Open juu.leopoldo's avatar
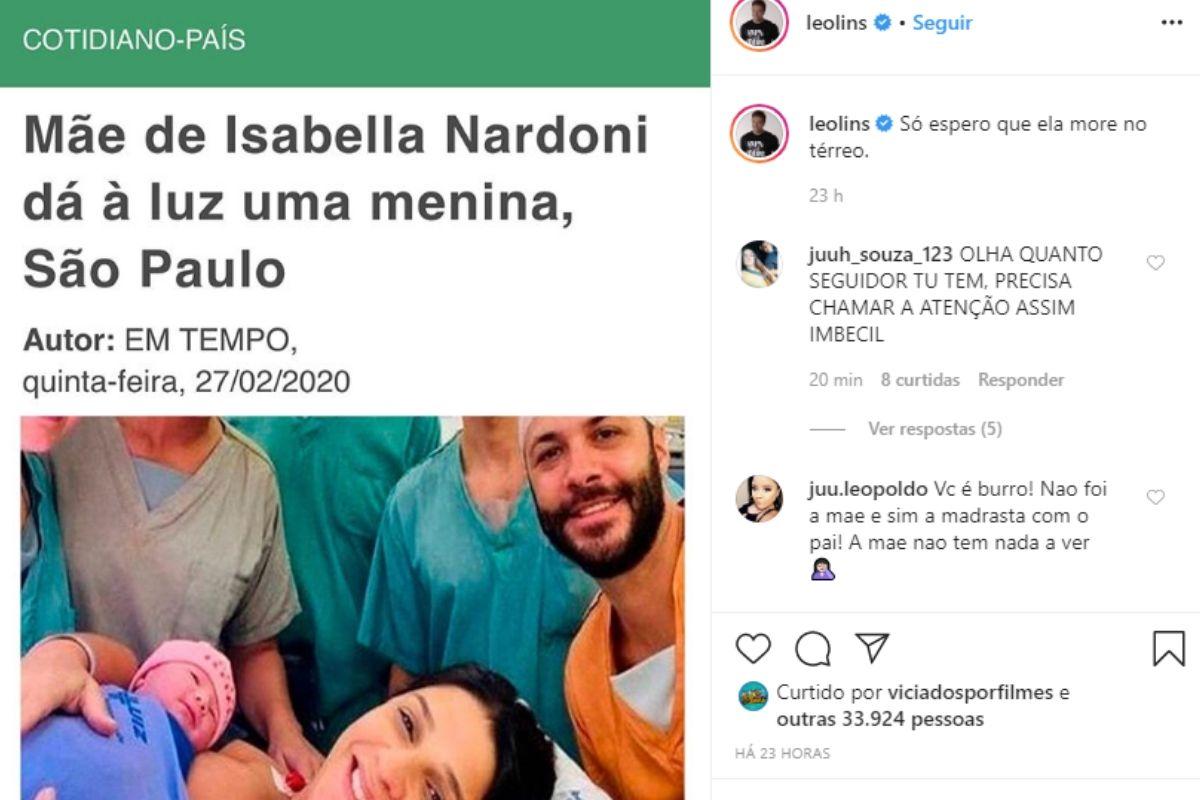 point(759,498)
